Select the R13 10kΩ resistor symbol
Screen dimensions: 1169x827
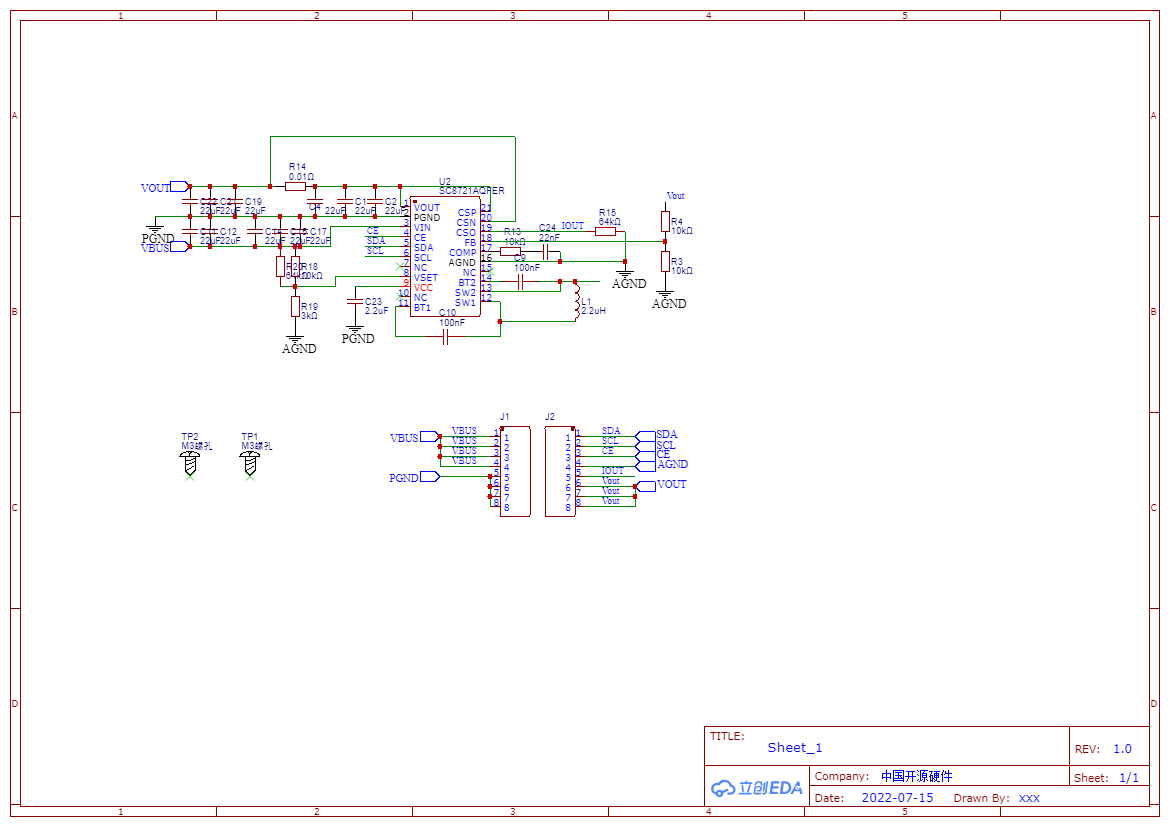click(510, 251)
